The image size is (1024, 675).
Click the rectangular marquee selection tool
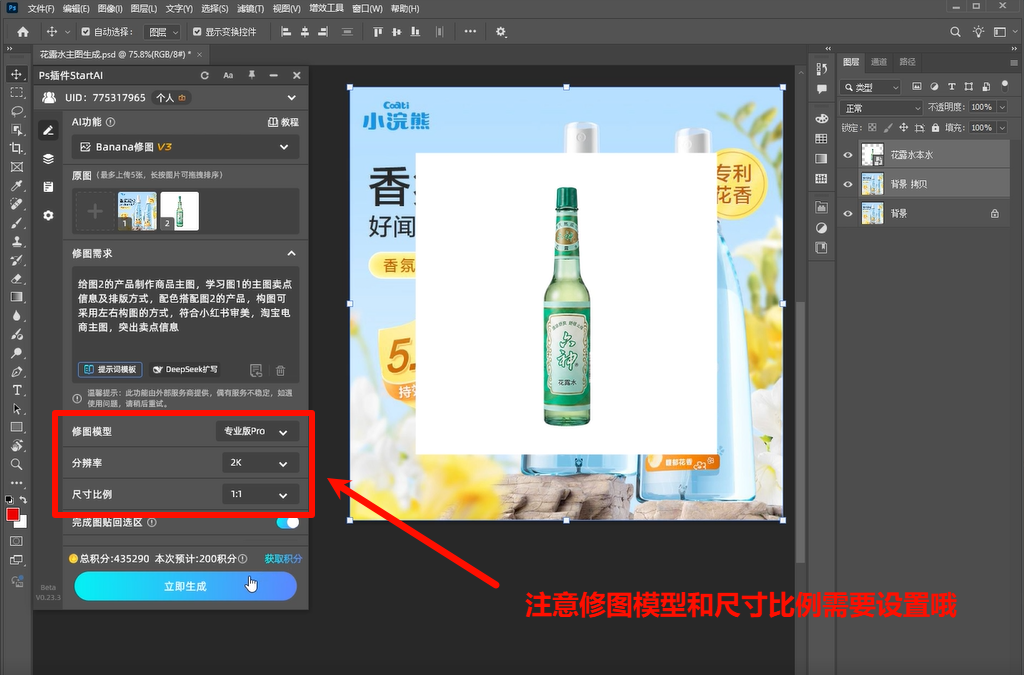[x=15, y=92]
